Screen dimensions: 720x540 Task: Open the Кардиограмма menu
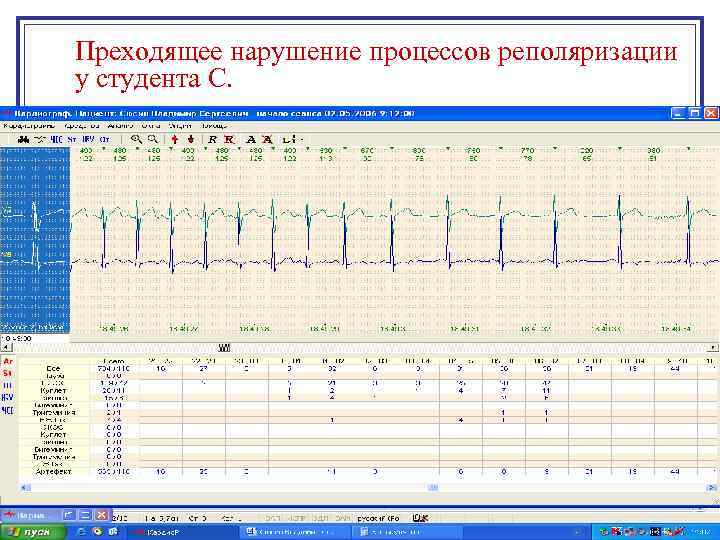tap(28, 126)
